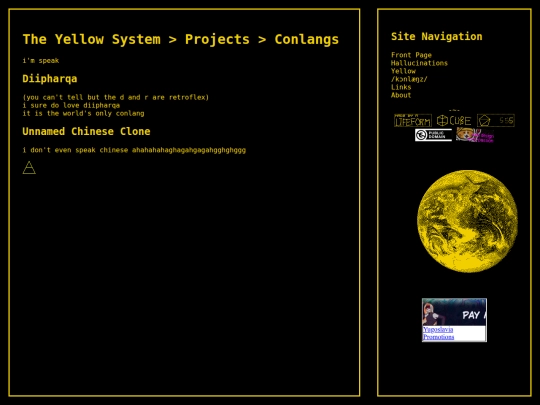Viewport: 540px width, 405px height.
Task: Click the 'Unnamed Chinese Clone' heading
Action: (x=86, y=131)
